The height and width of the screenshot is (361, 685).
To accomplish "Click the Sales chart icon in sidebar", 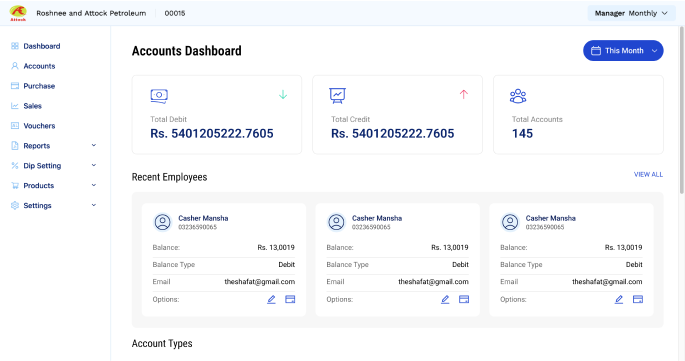I will click(x=15, y=106).
